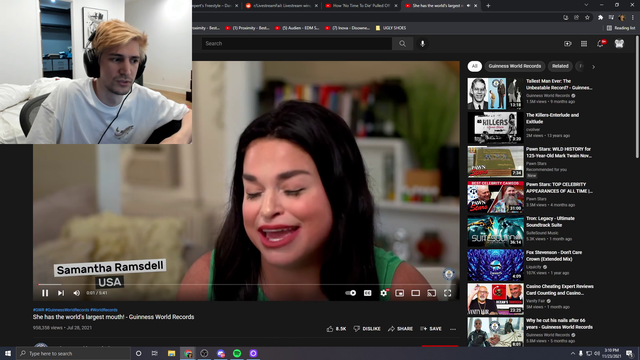640x360 pixels.
Task: Click the YouTube search field
Action: point(297,43)
